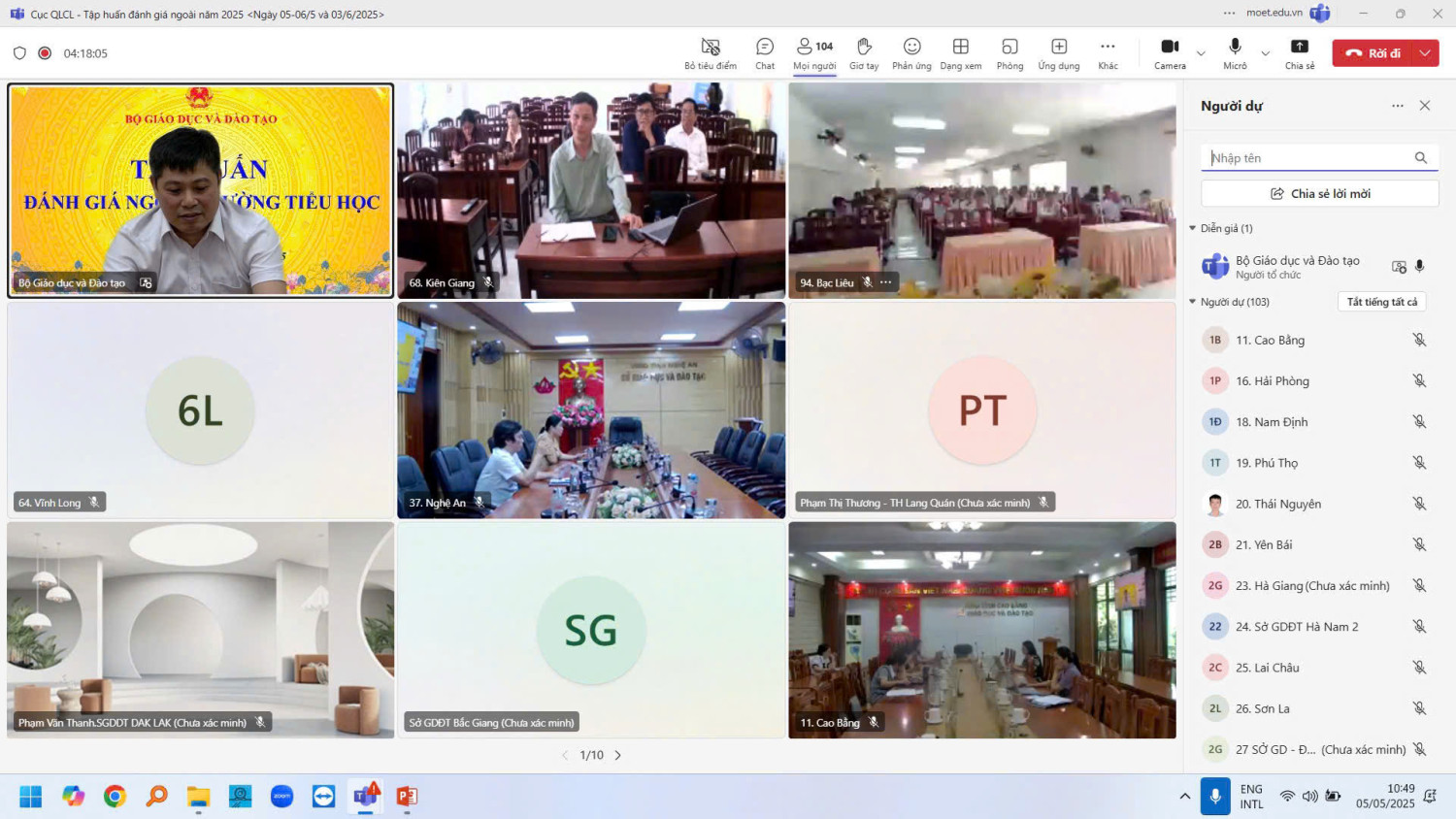Open the moet.edu.vn account avatar

pyautogui.click(x=1319, y=14)
